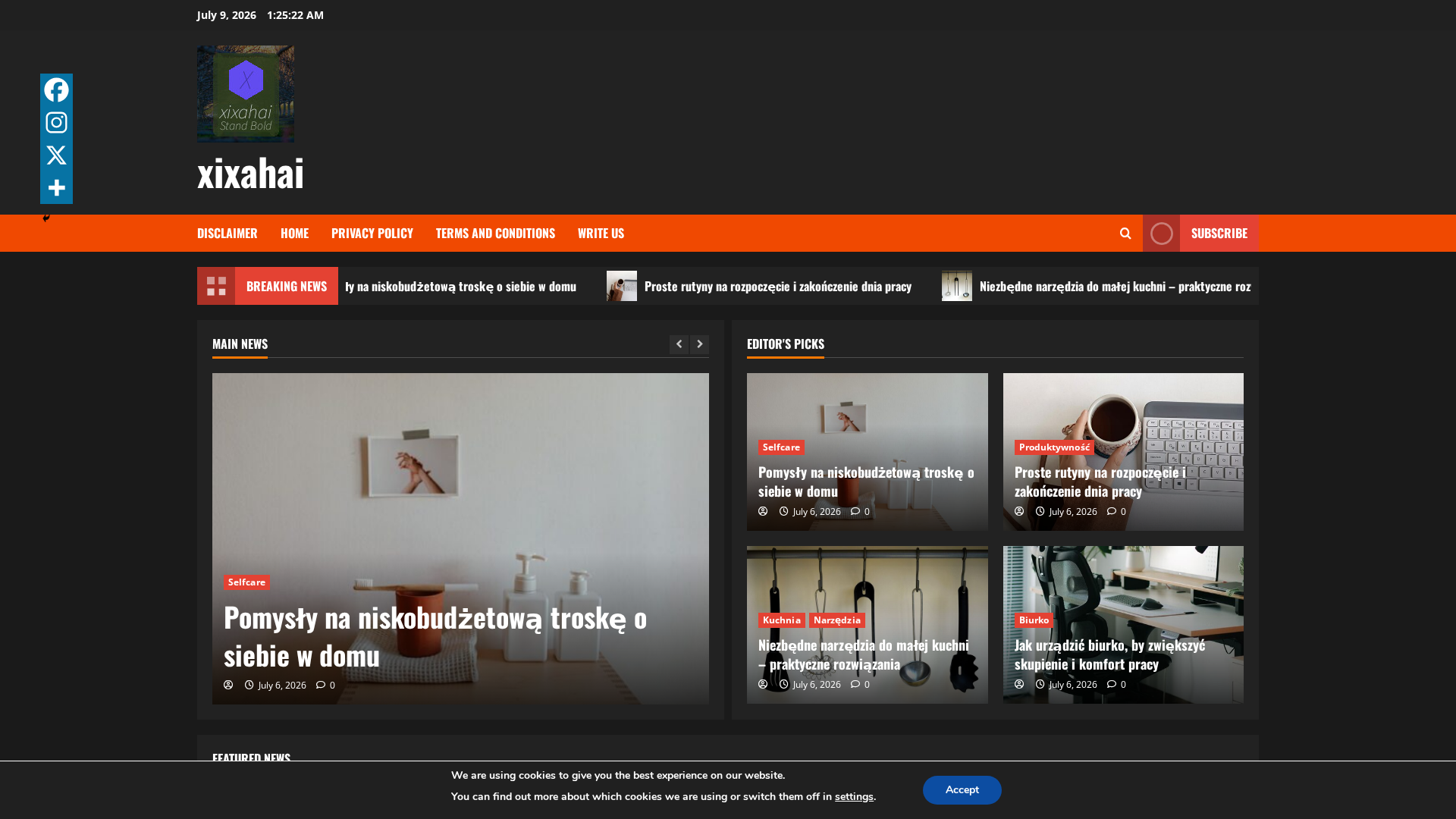1456x819 pixels.
Task: Click ticker headline 'Niezbędne narzędzia do małej kuchni'
Action: (x=1115, y=286)
